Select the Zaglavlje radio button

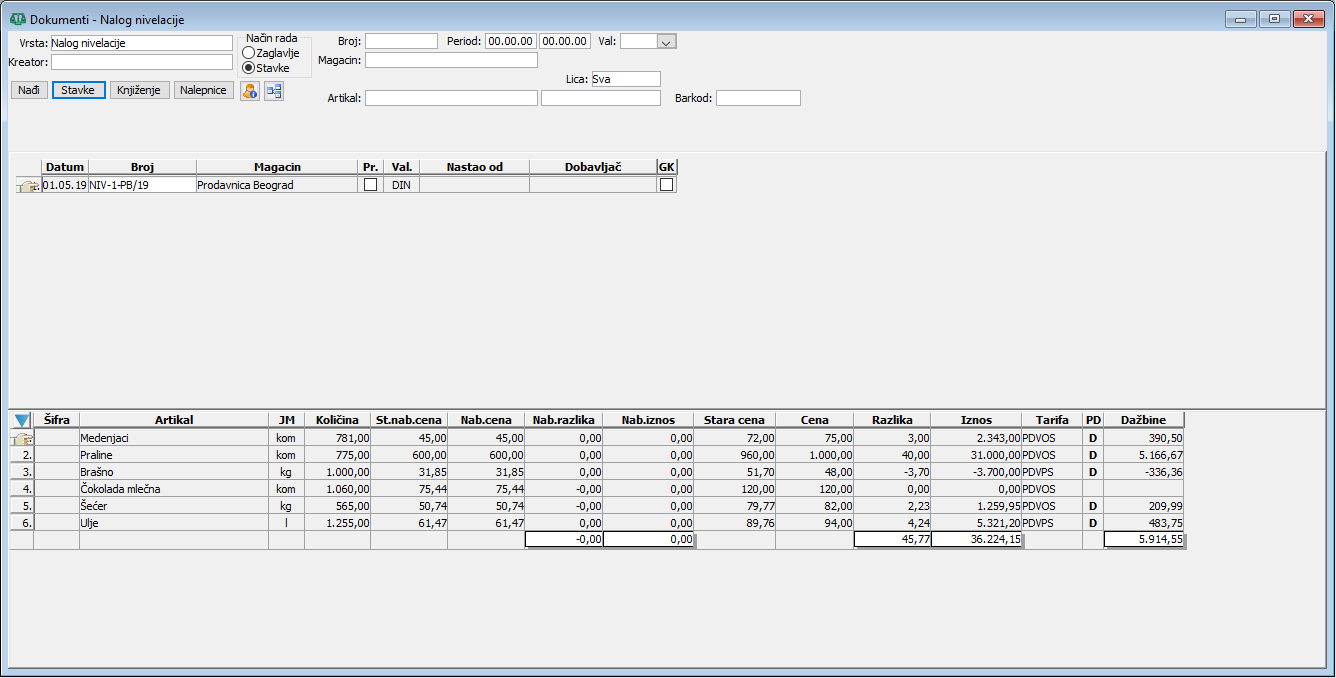(249, 53)
